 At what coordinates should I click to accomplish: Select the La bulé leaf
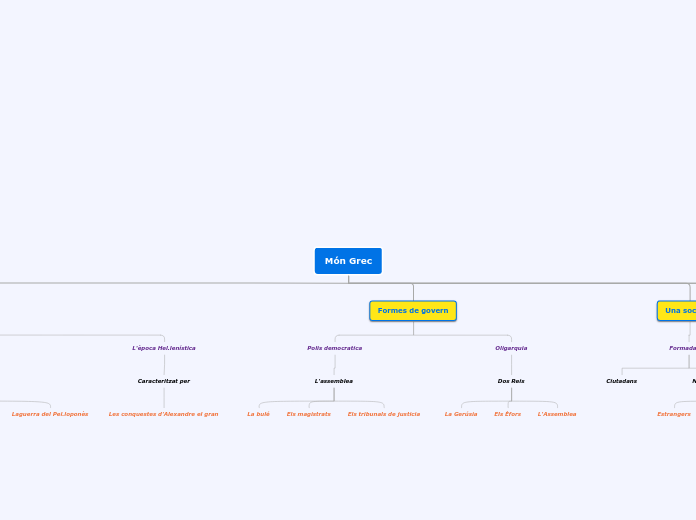tap(258, 414)
